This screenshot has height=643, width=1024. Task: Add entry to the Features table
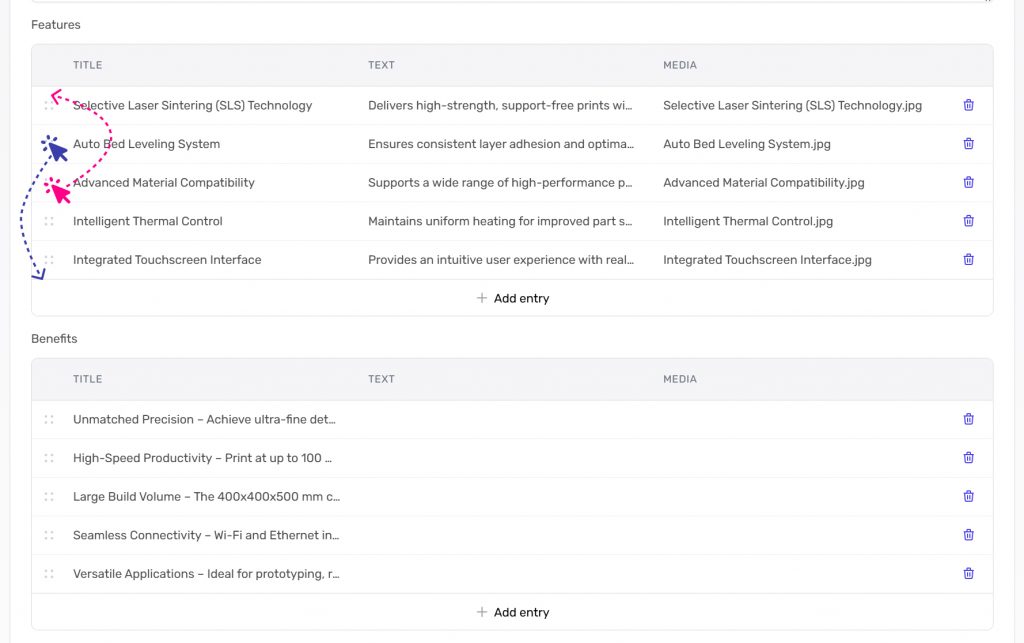point(512,298)
